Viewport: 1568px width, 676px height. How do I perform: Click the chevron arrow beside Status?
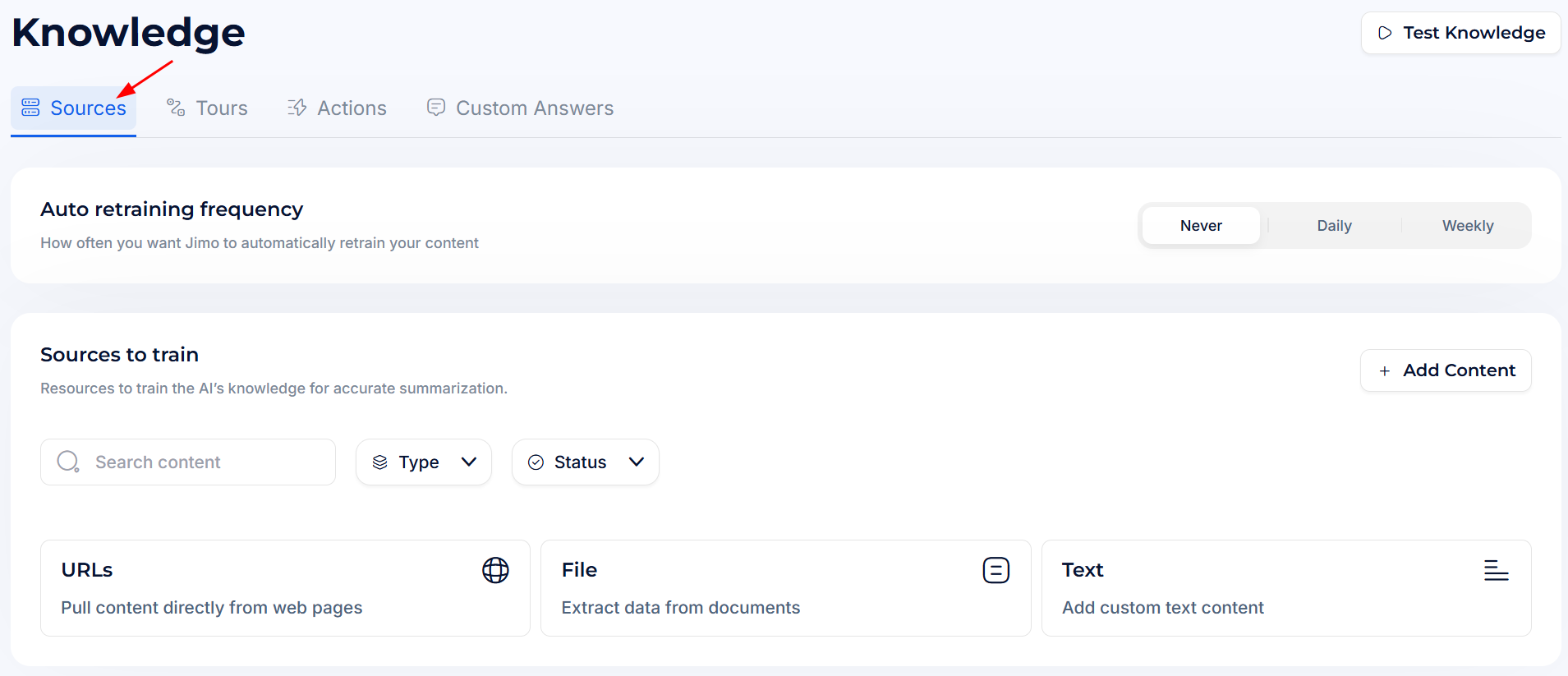pyautogui.click(x=637, y=462)
